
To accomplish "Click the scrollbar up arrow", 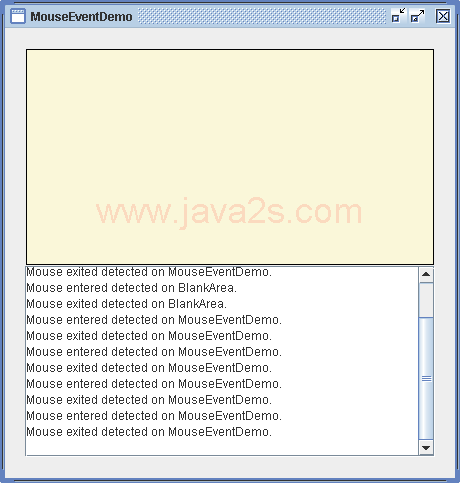I will pos(426,274).
